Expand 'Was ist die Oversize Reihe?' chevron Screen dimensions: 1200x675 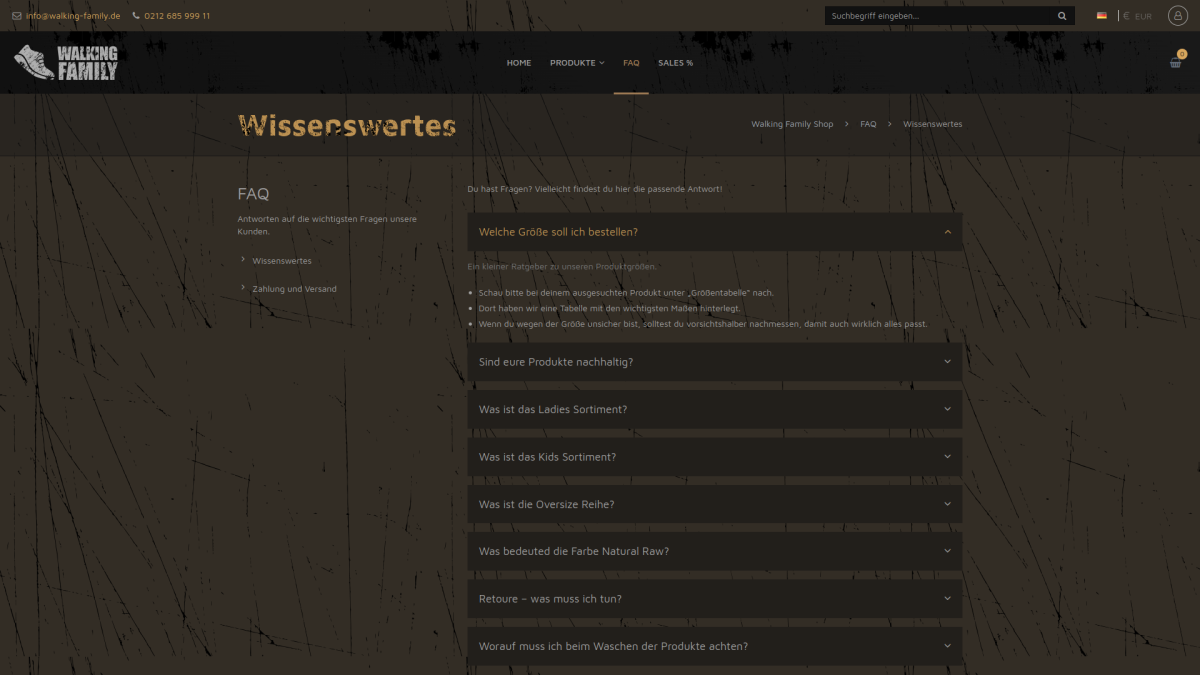click(947, 504)
